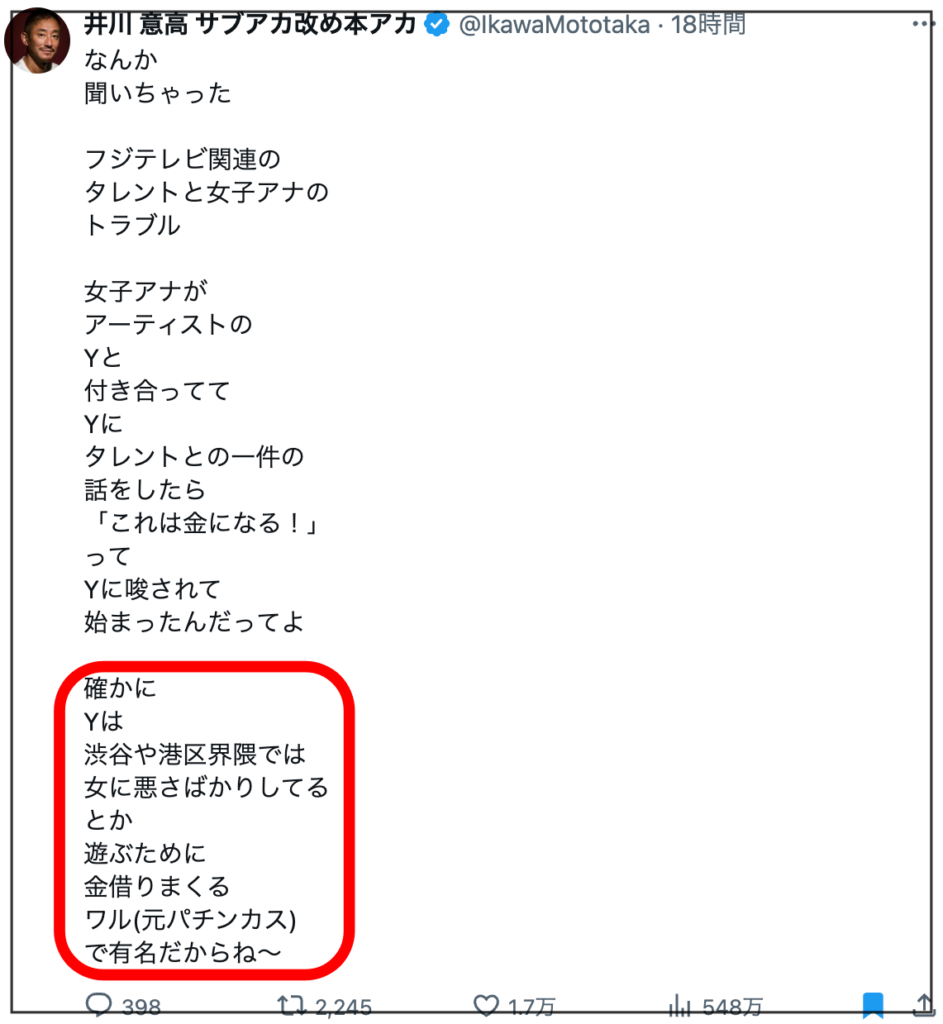
Task: Click the repost arrows icon
Action: click(291, 1005)
